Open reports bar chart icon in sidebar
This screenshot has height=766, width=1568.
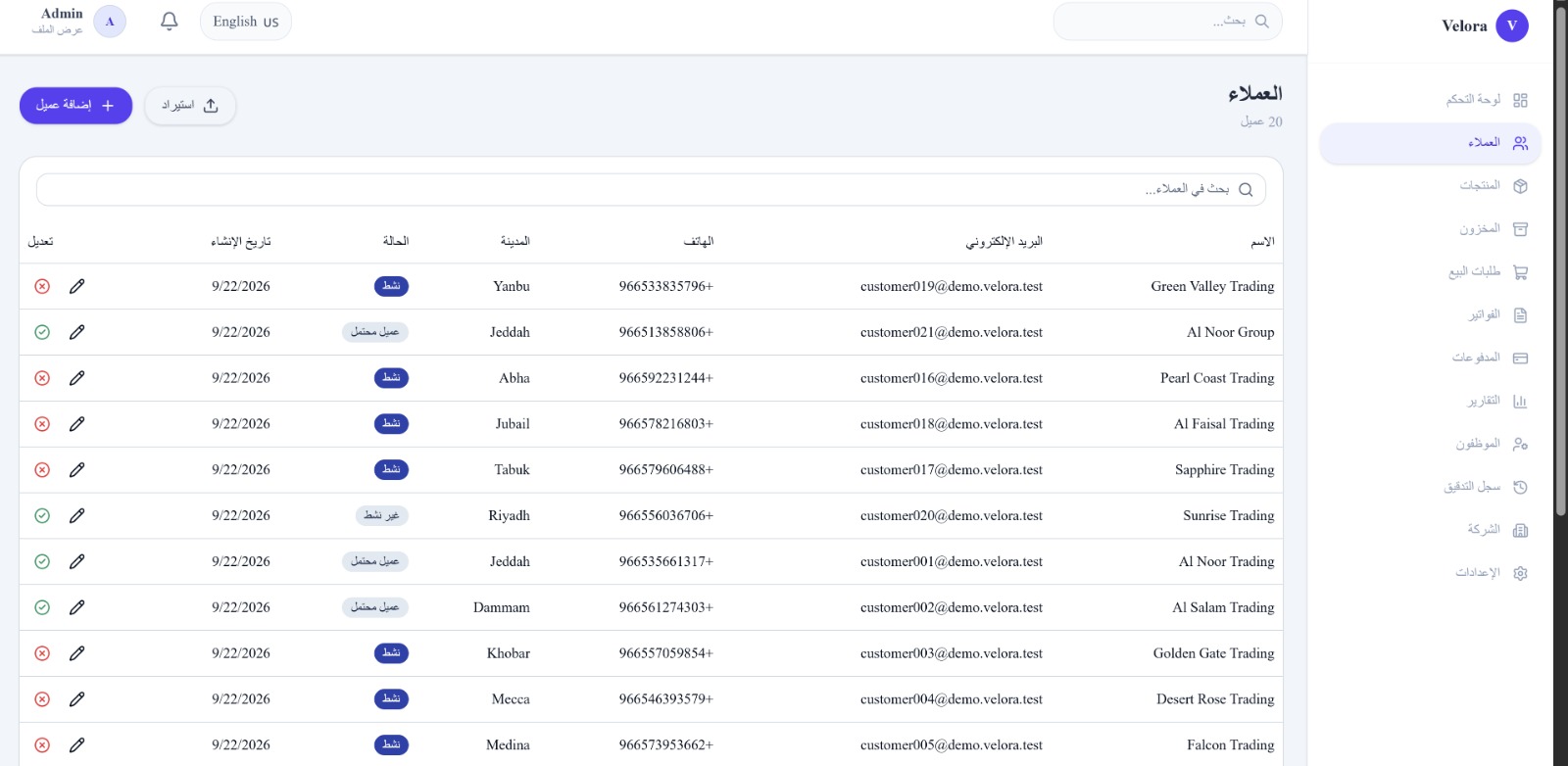click(1520, 402)
